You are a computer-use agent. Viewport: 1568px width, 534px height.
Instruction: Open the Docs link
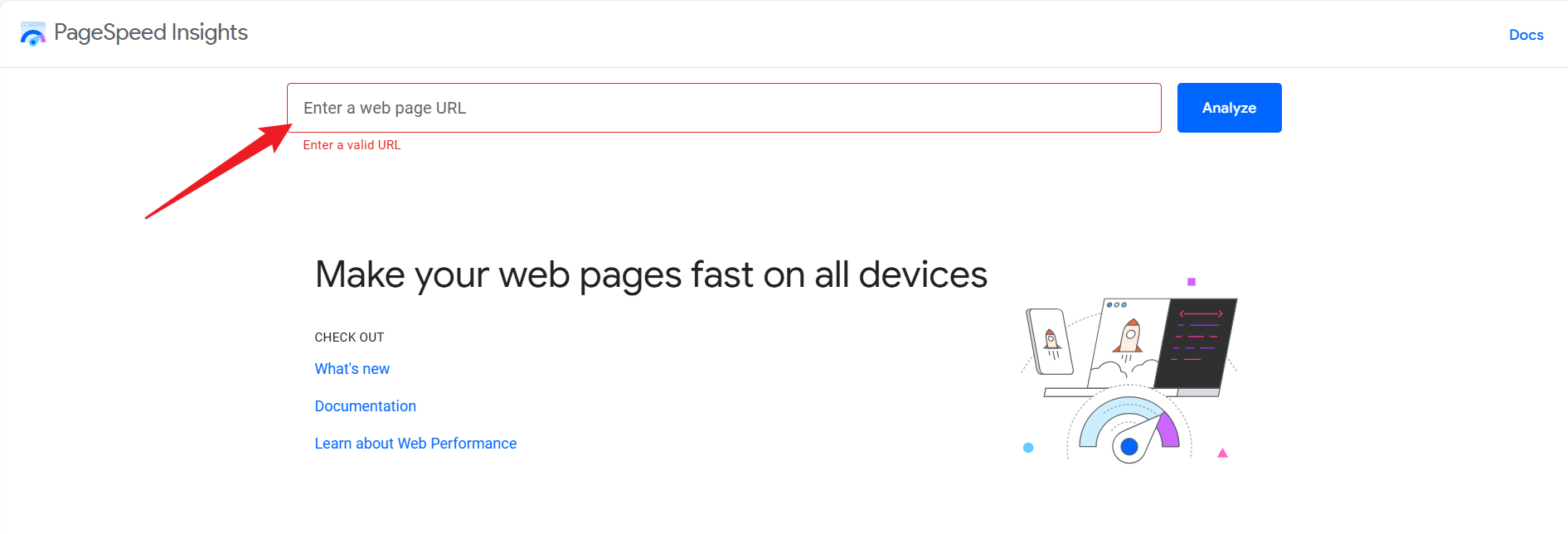pyautogui.click(x=1526, y=35)
